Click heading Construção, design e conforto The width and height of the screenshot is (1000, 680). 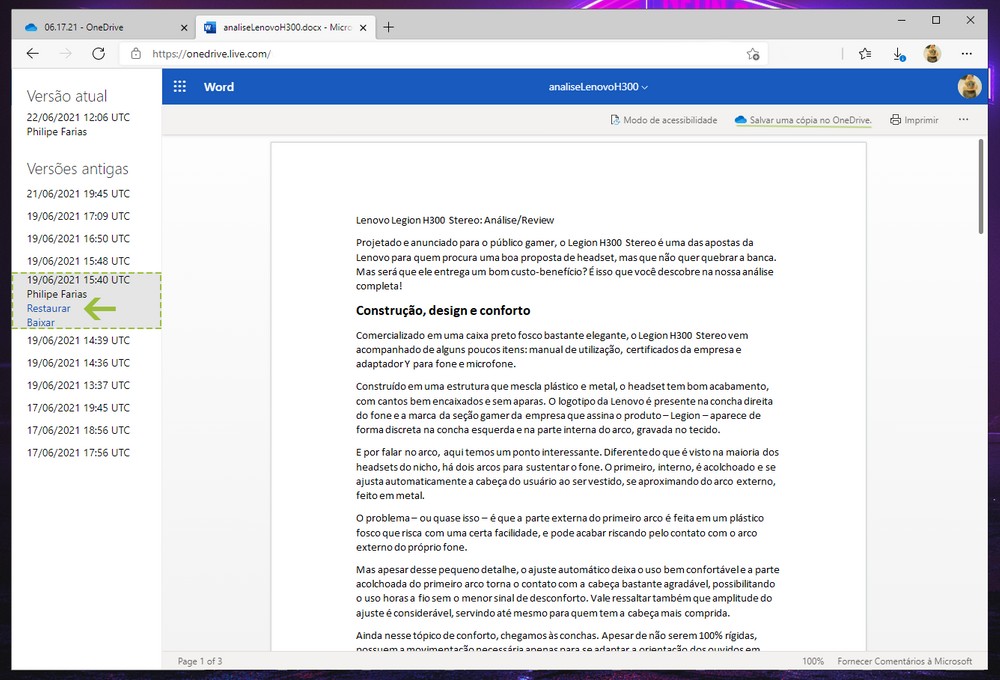pos(443,311)
